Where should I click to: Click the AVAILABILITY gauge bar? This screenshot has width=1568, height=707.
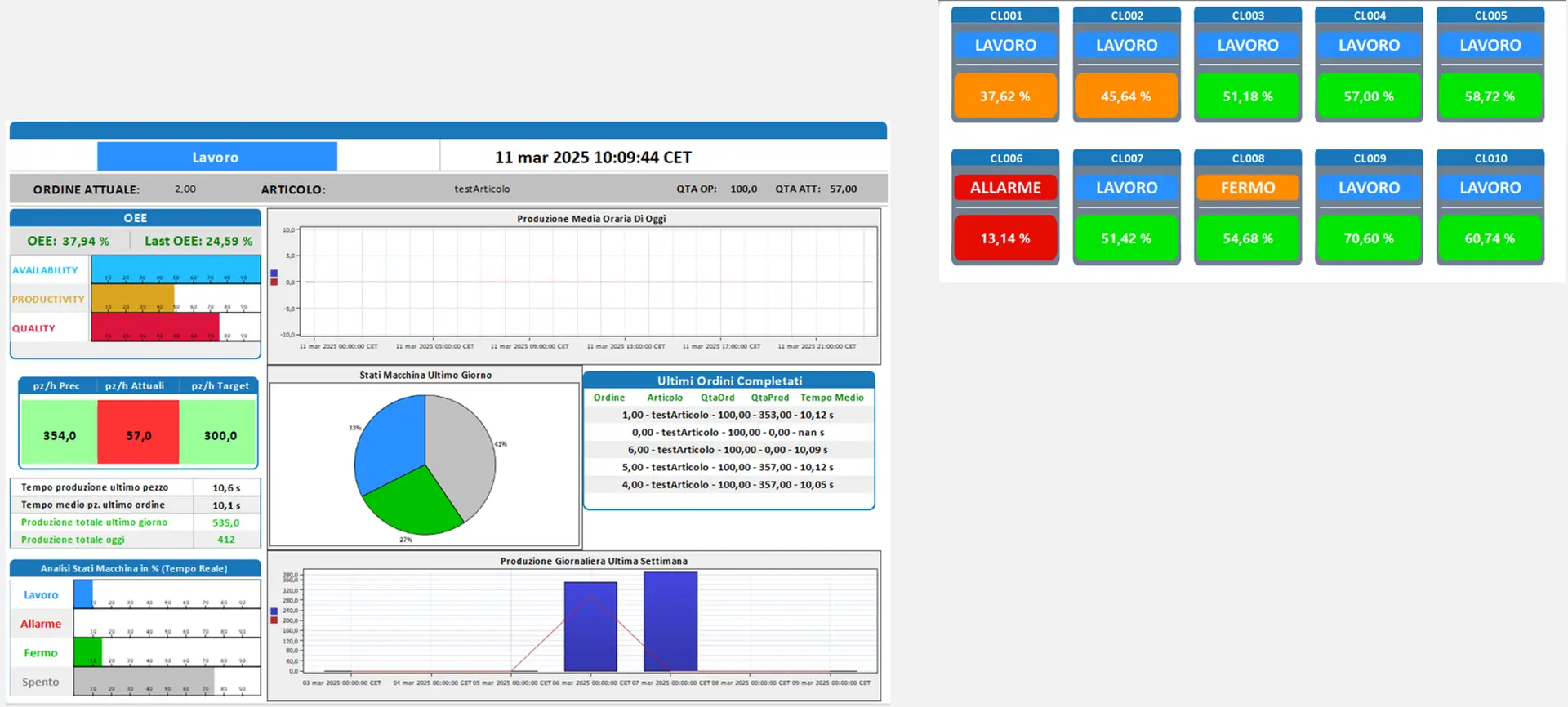[176, 269]
